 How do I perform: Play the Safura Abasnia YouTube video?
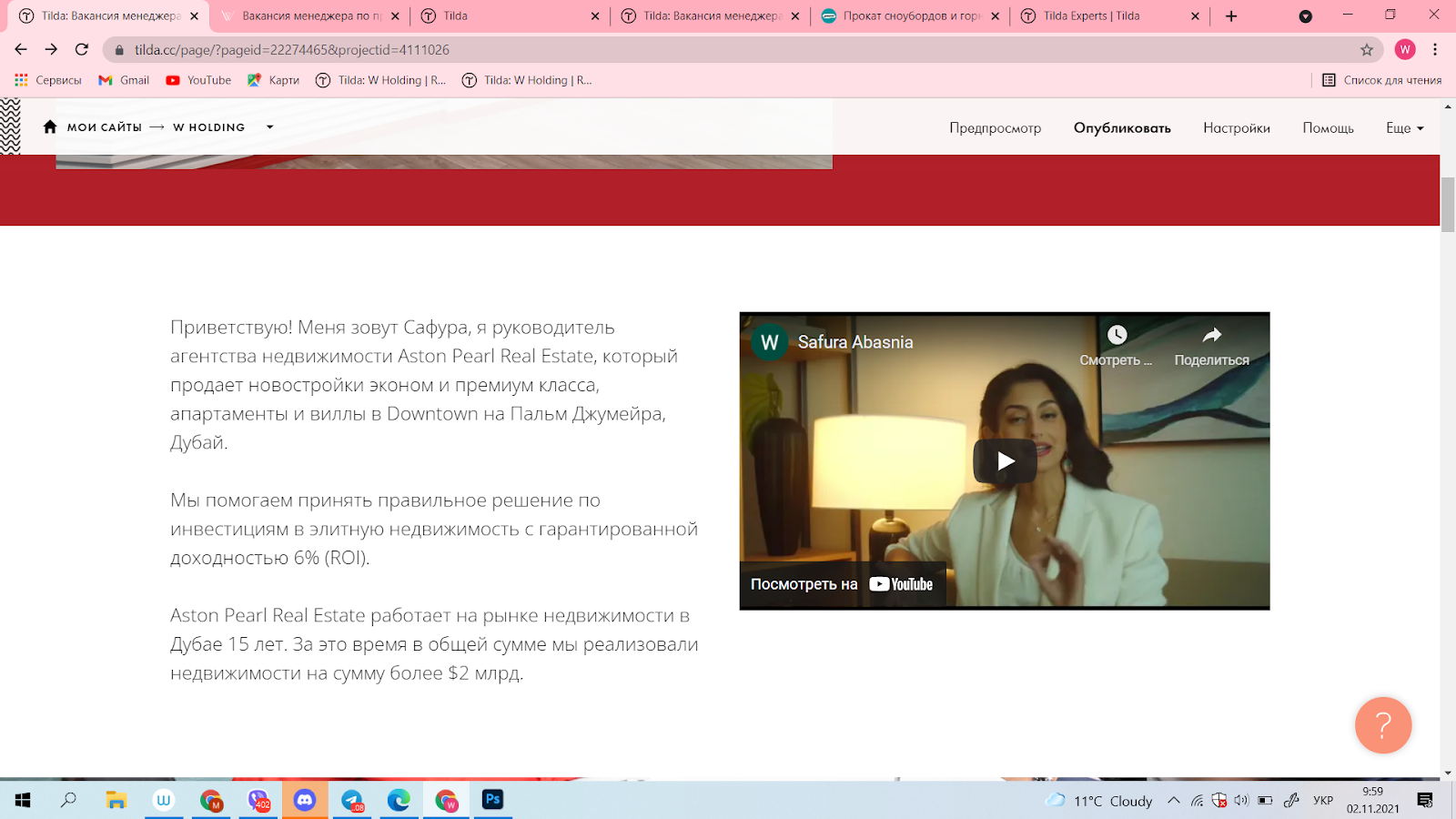[x=1005, y=461]
